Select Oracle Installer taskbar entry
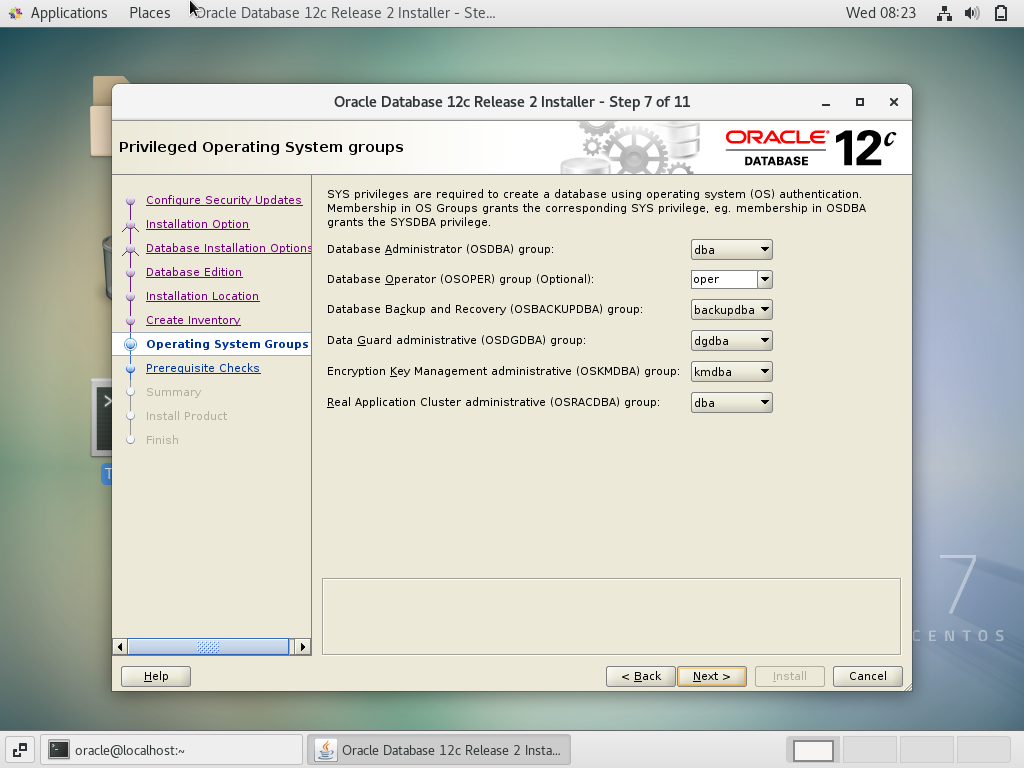The image size is (1024, 768). click(x=439, y=750)
